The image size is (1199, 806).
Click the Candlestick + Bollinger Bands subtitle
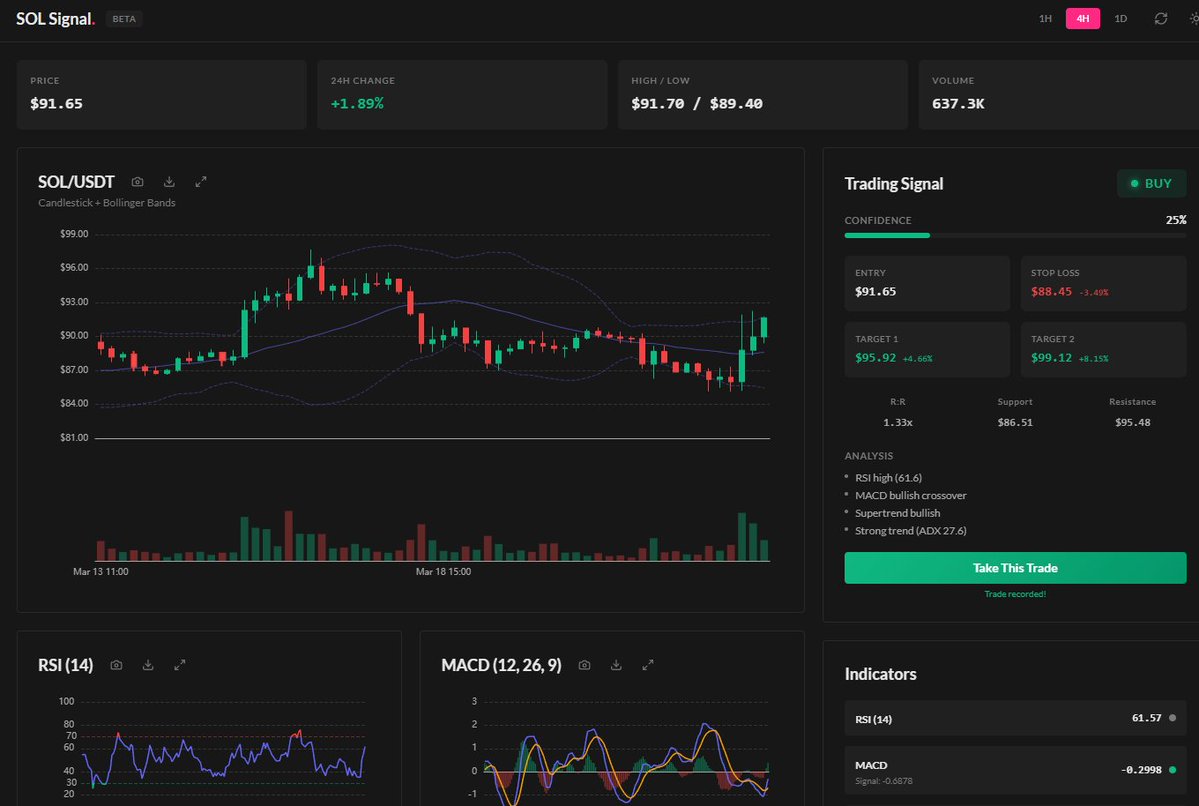coord(107,203)
